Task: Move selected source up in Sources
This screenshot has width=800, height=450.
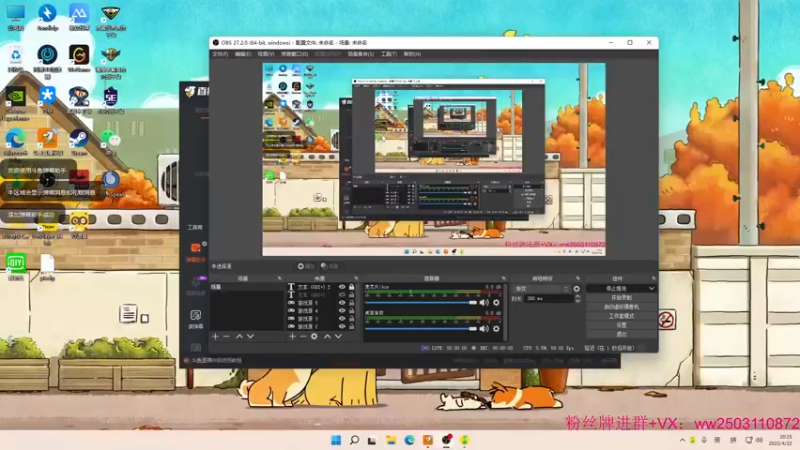Action: pyautogui.click(x=327, y=337)
